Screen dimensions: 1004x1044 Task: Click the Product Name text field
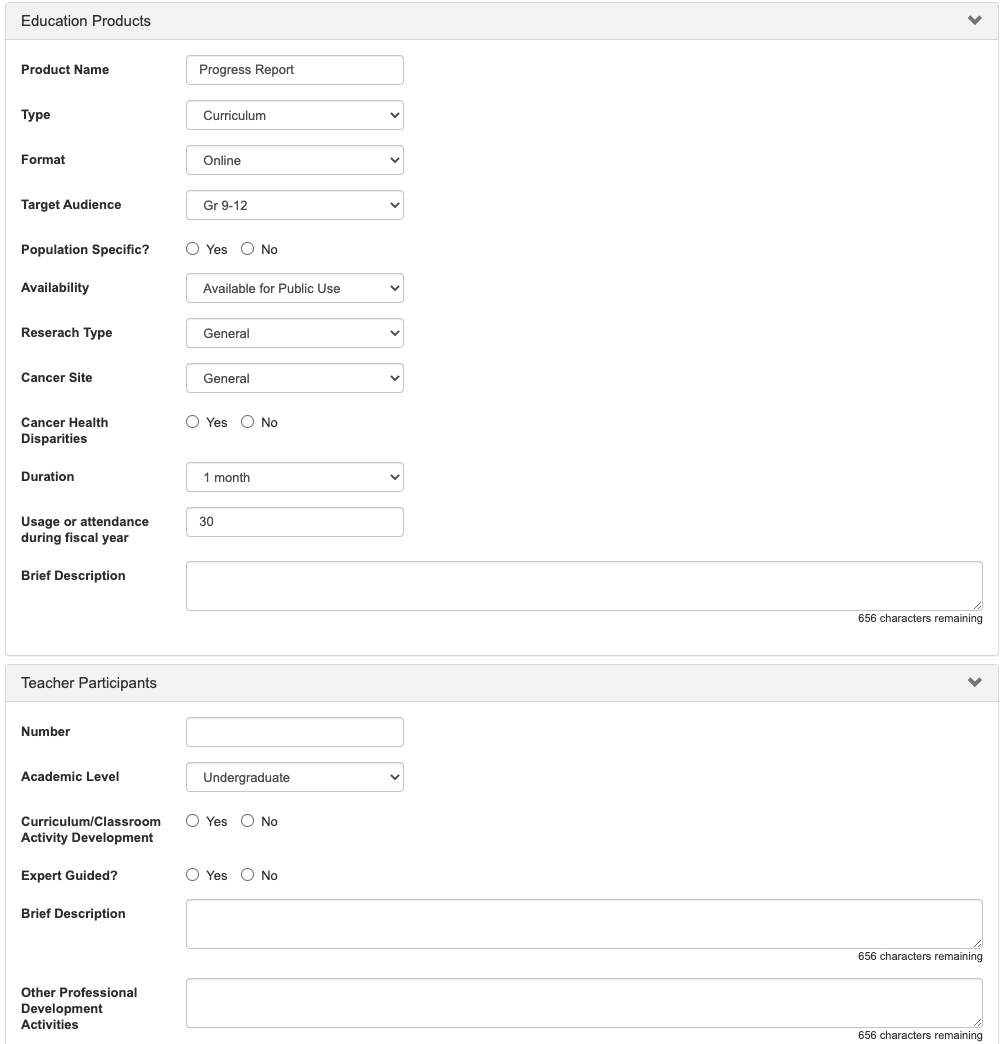295,70
